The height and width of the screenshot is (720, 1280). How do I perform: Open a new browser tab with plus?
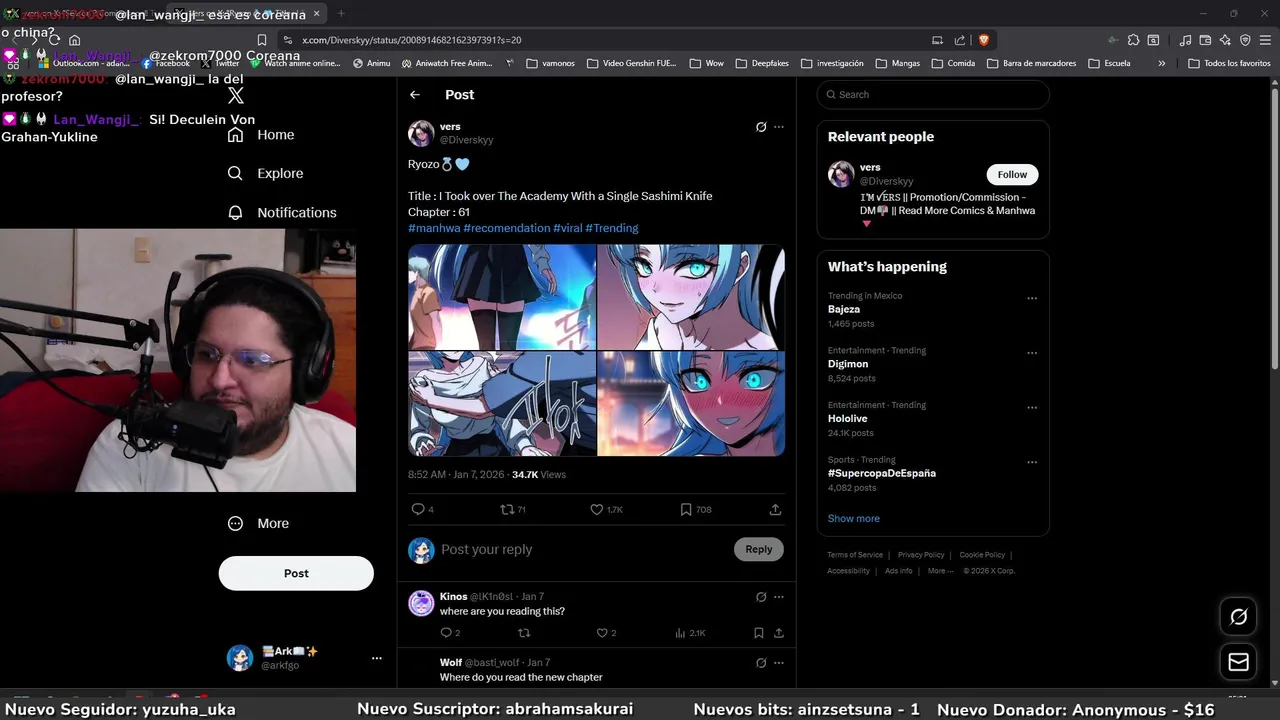341,13
